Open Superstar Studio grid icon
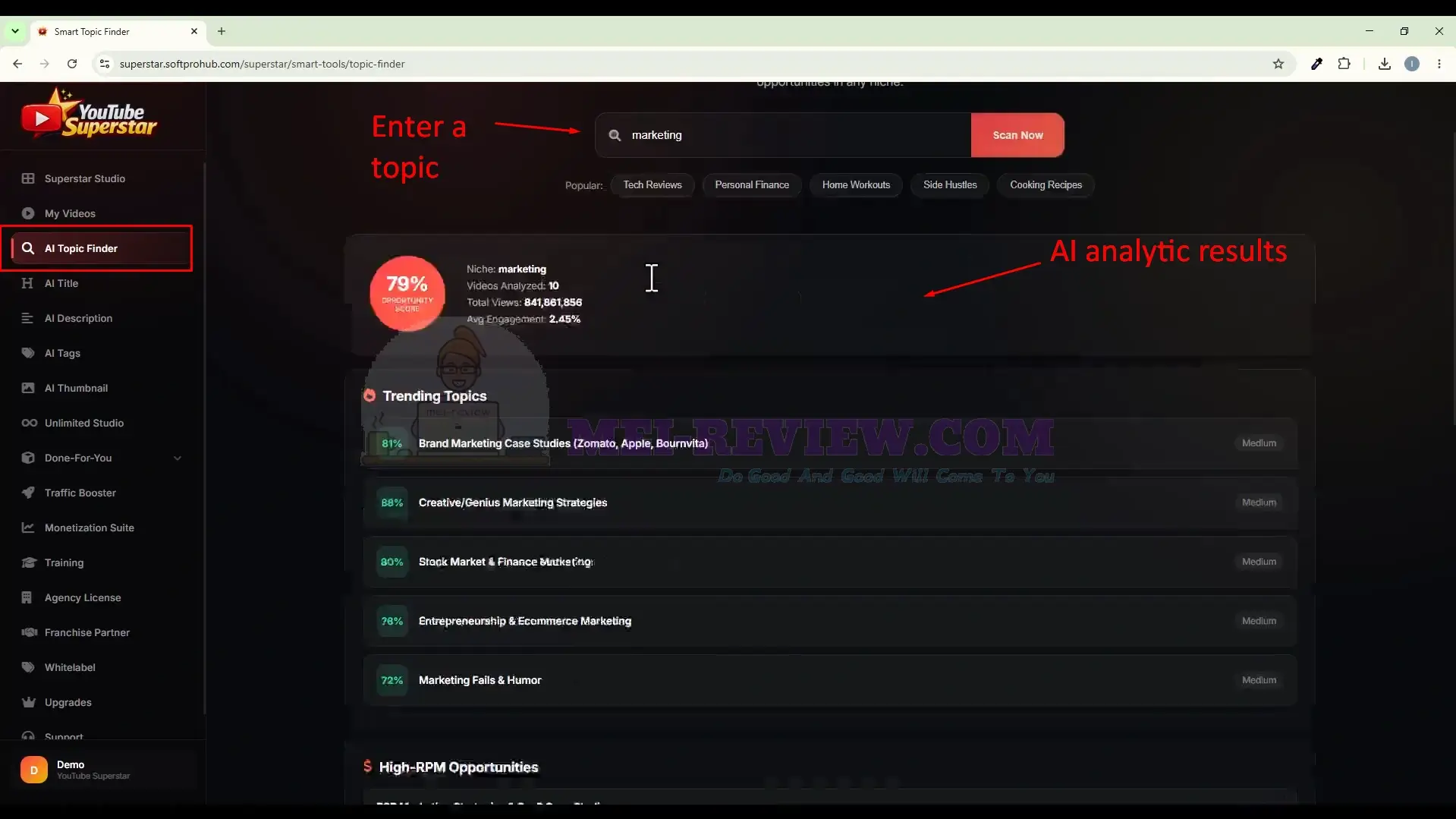 coord(28,178)
